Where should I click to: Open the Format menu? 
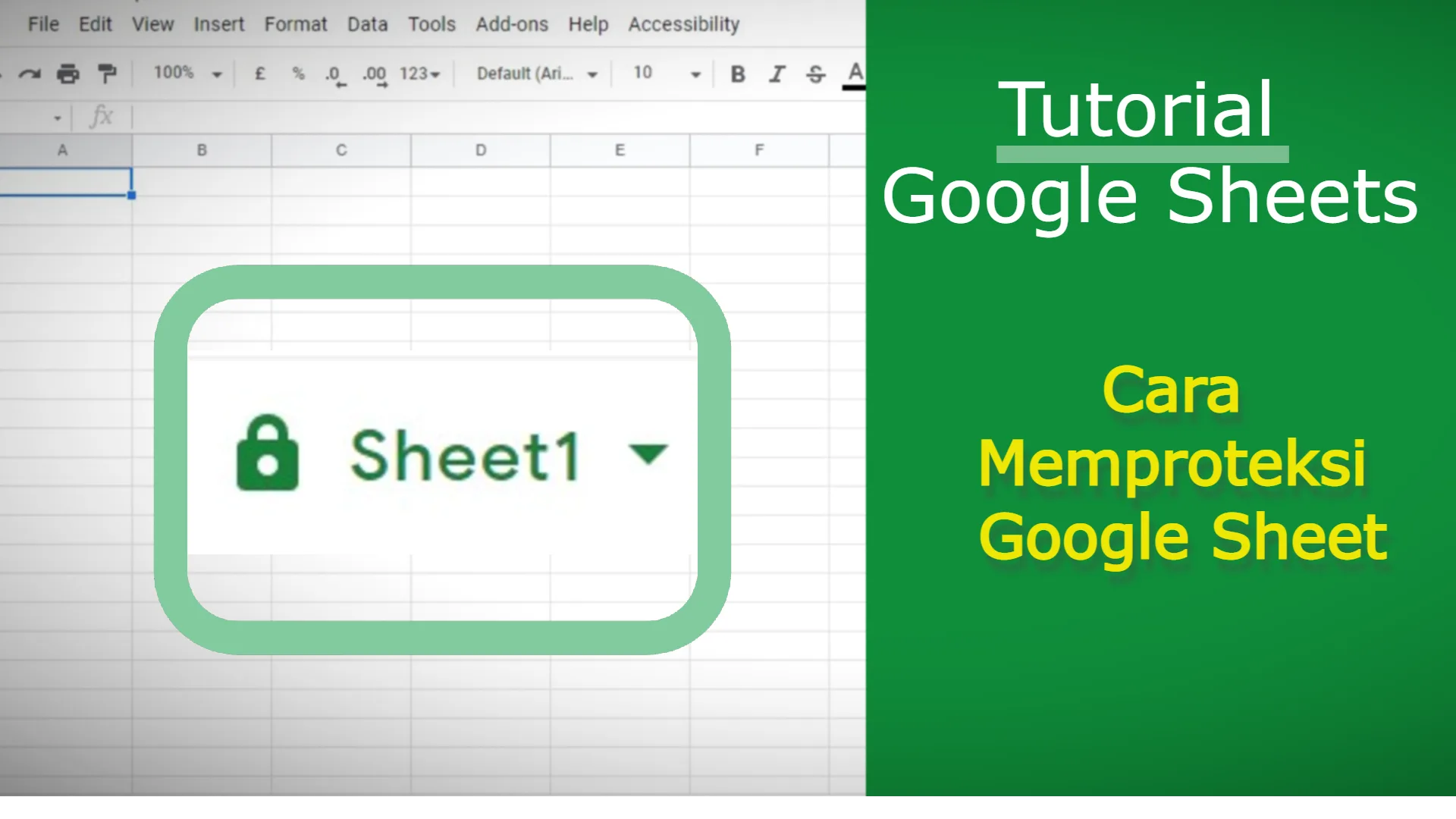point(297,24)
